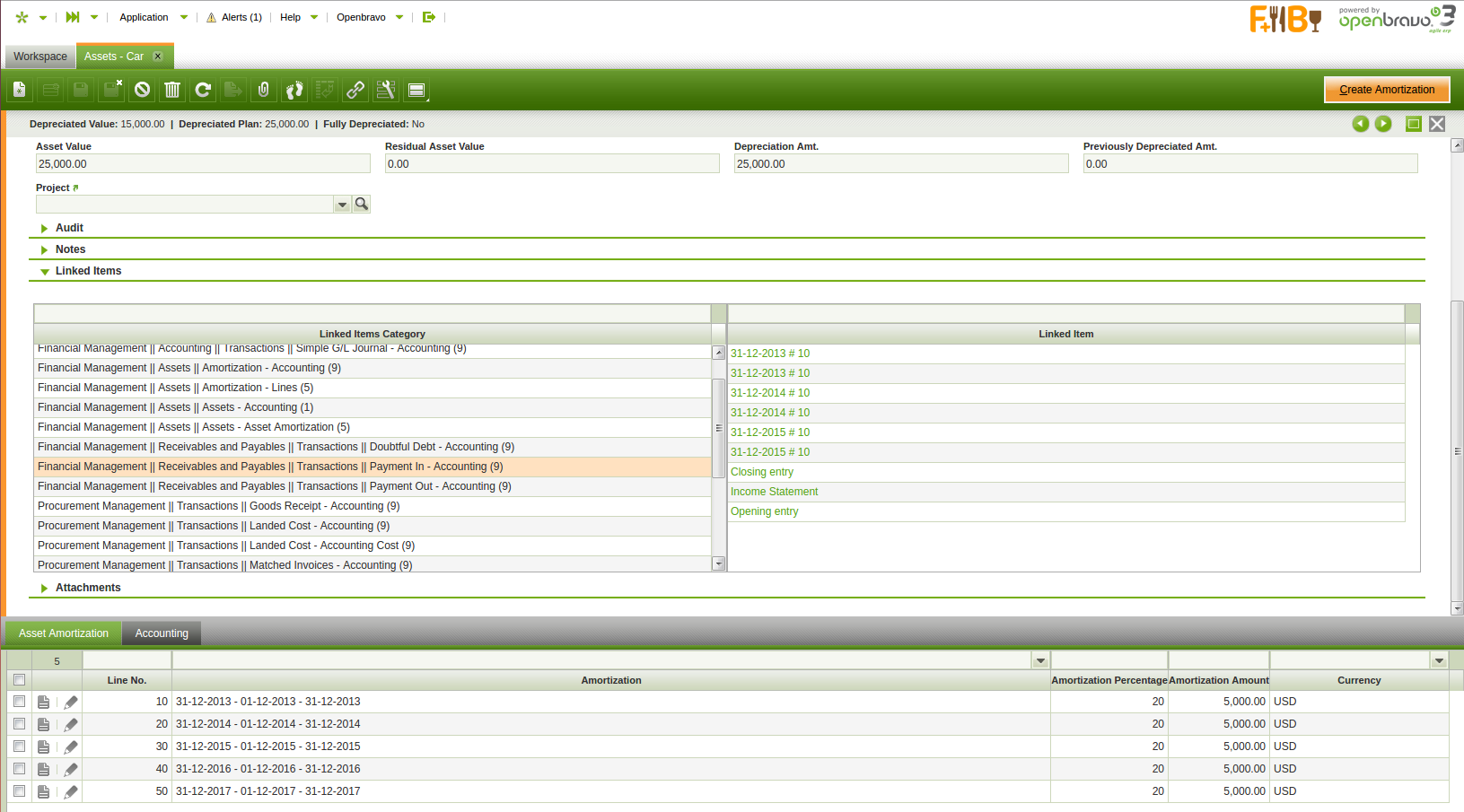The height and width of the screenshot is (812, 1464).
Task: Click the chain link toolbar icon
Action: pyautogui.click(x=355, y=90)
